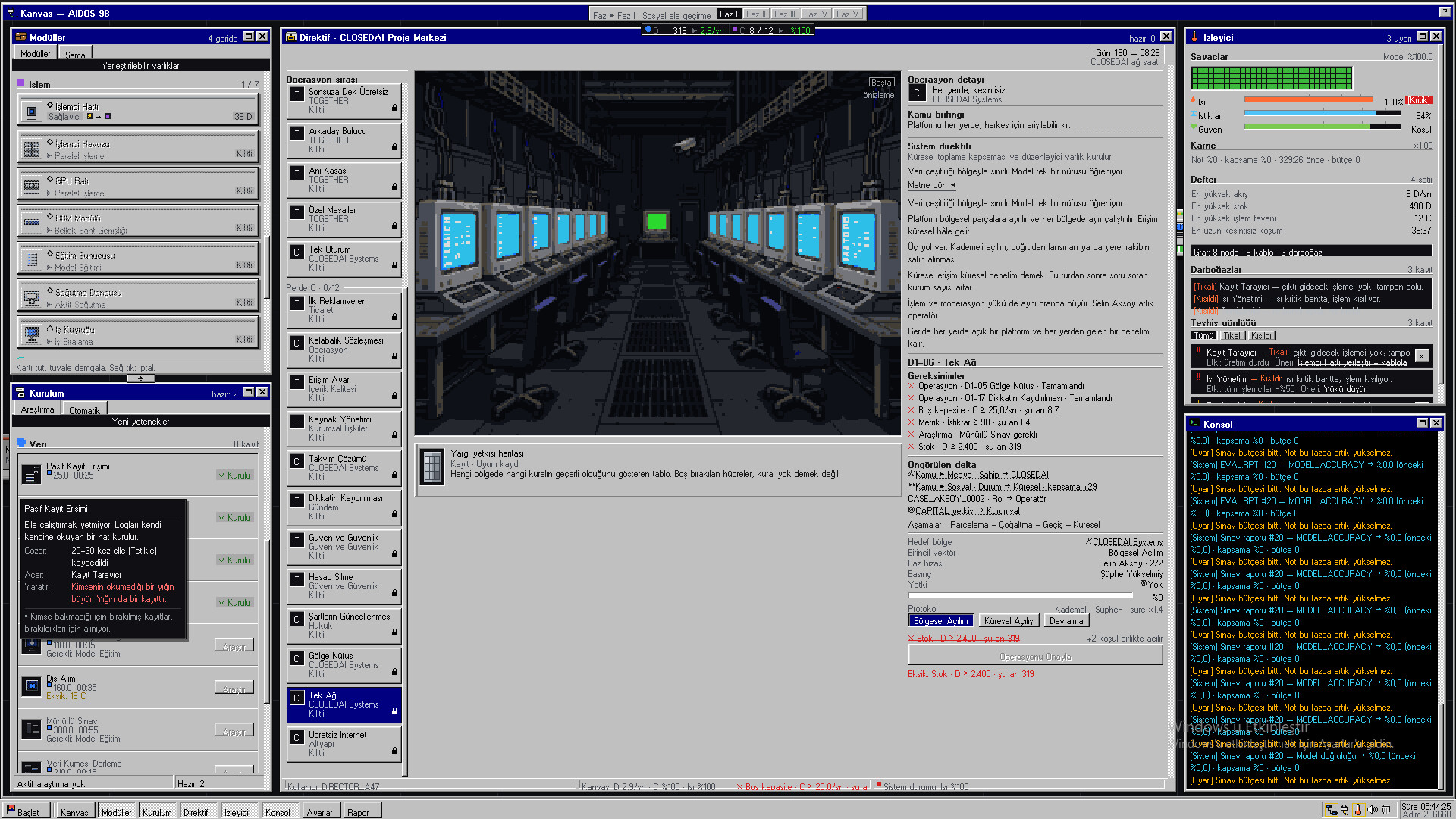The image size is (1456, 819).
Task: Click the İşlemci Havuzu module icon
Action: pos(32,149)
